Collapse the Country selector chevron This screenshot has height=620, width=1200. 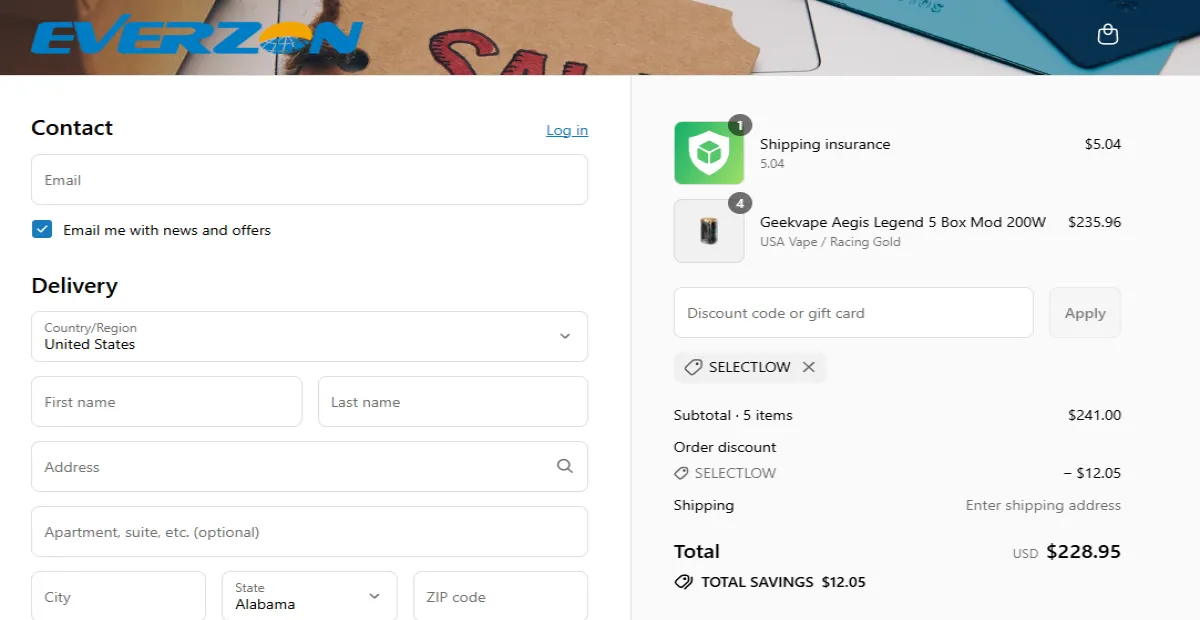click(565, 336)
